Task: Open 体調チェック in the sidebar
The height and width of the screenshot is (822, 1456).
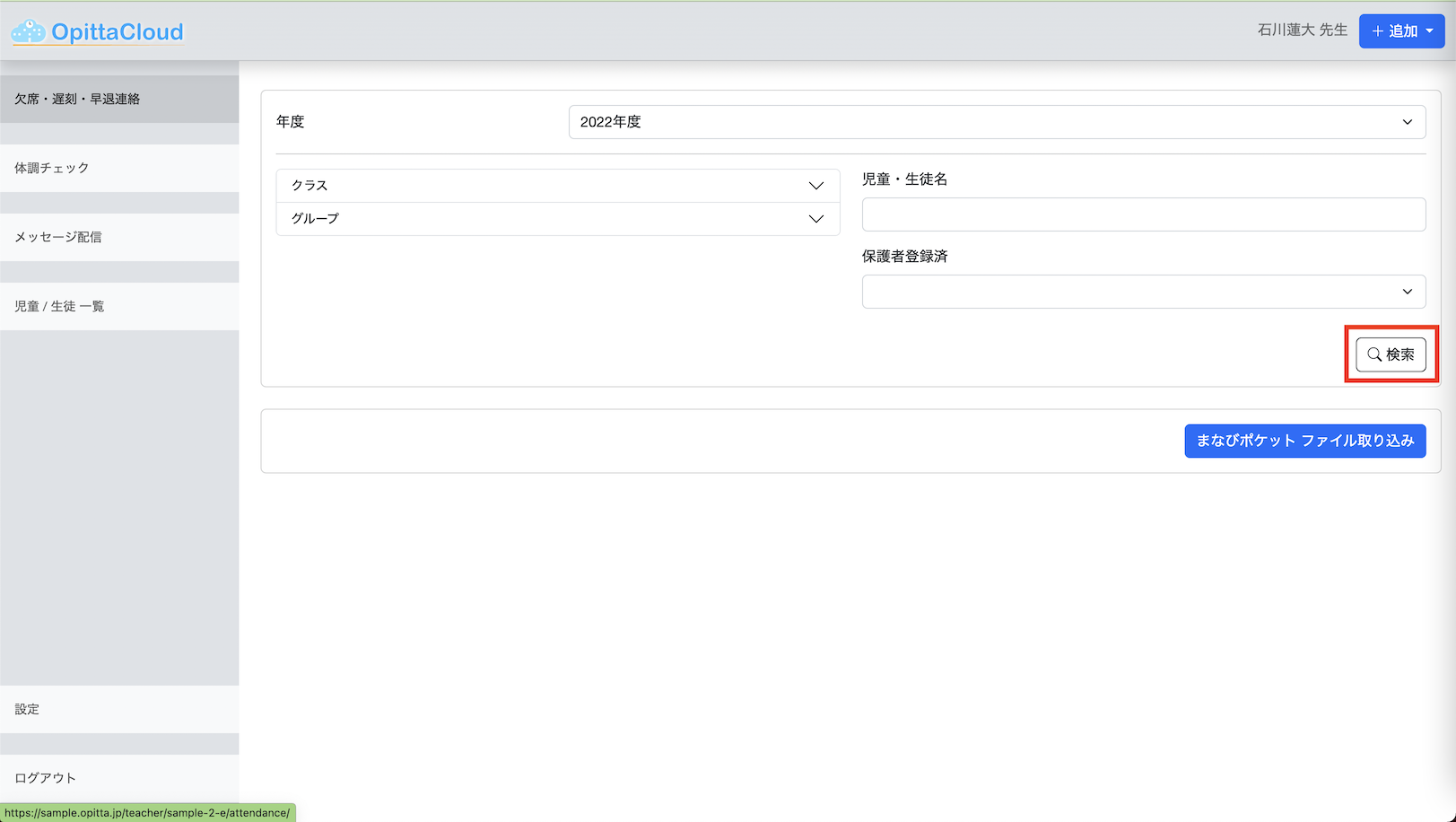Action: click(119, 168)
